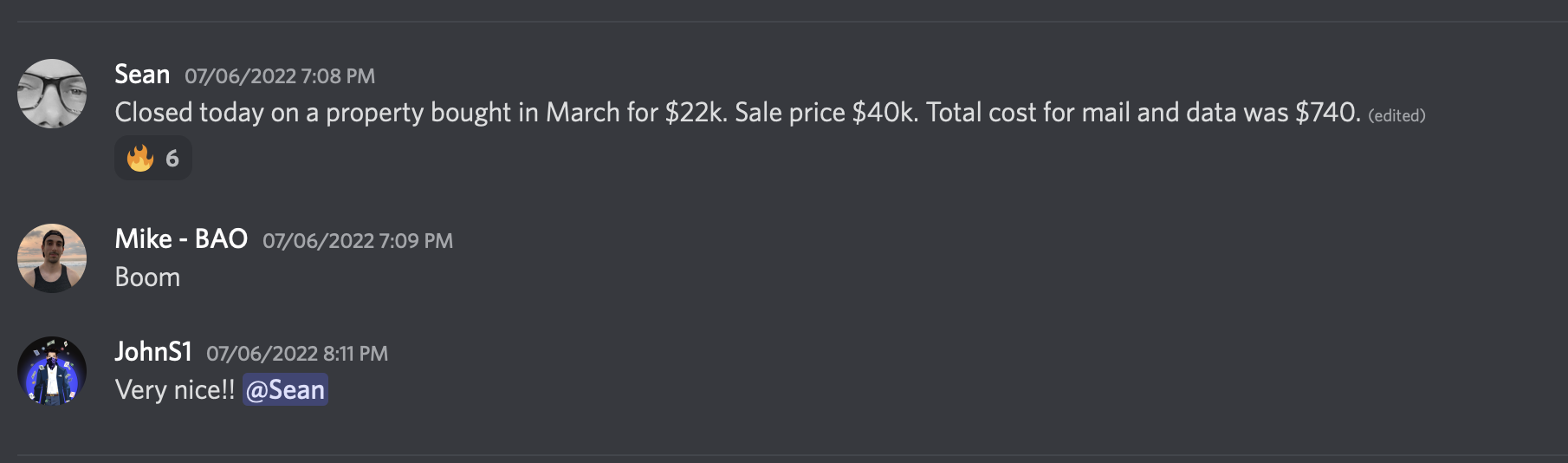Click the 7:09 PM message timestamp
The width and height of the screenshot is (1568, 463).
pos(358,241)
